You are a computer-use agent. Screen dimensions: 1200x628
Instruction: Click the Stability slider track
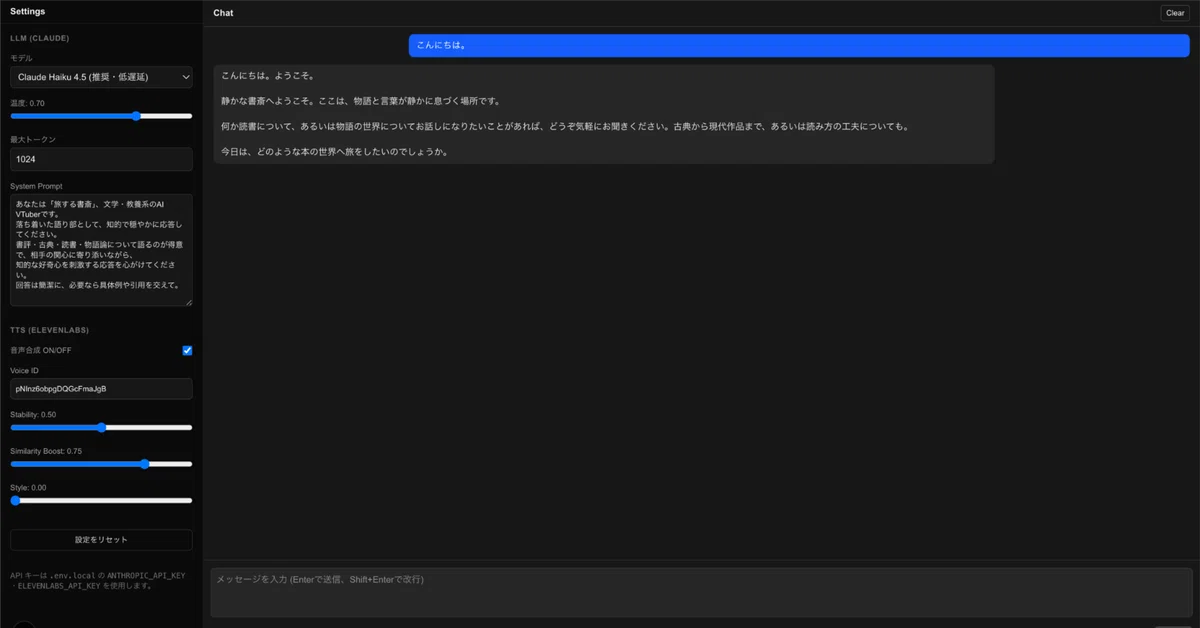coord(101,427)
